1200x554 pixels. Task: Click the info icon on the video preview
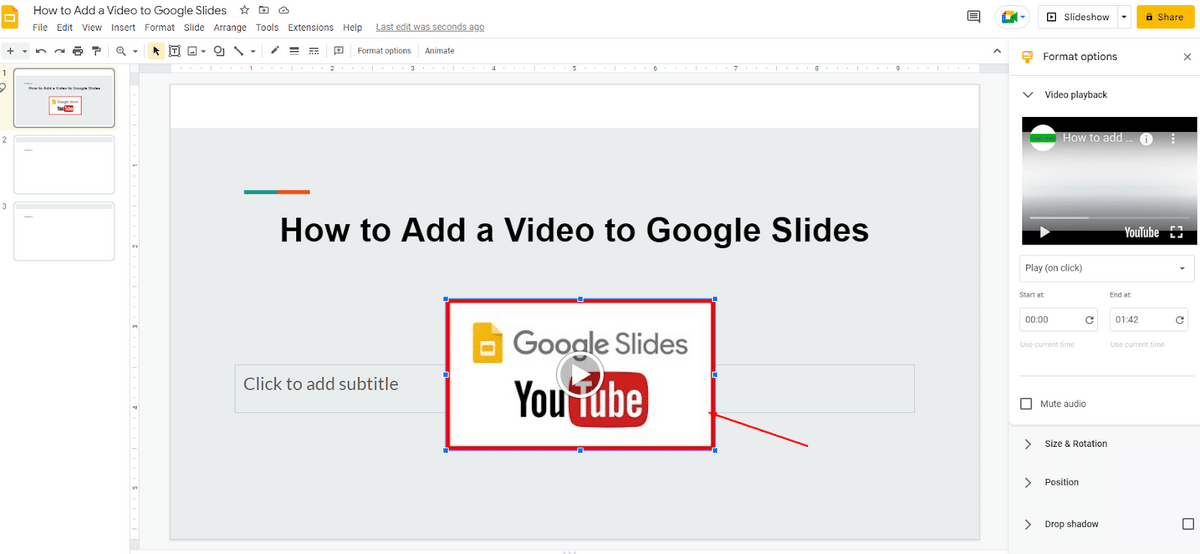pos(1147,139)
